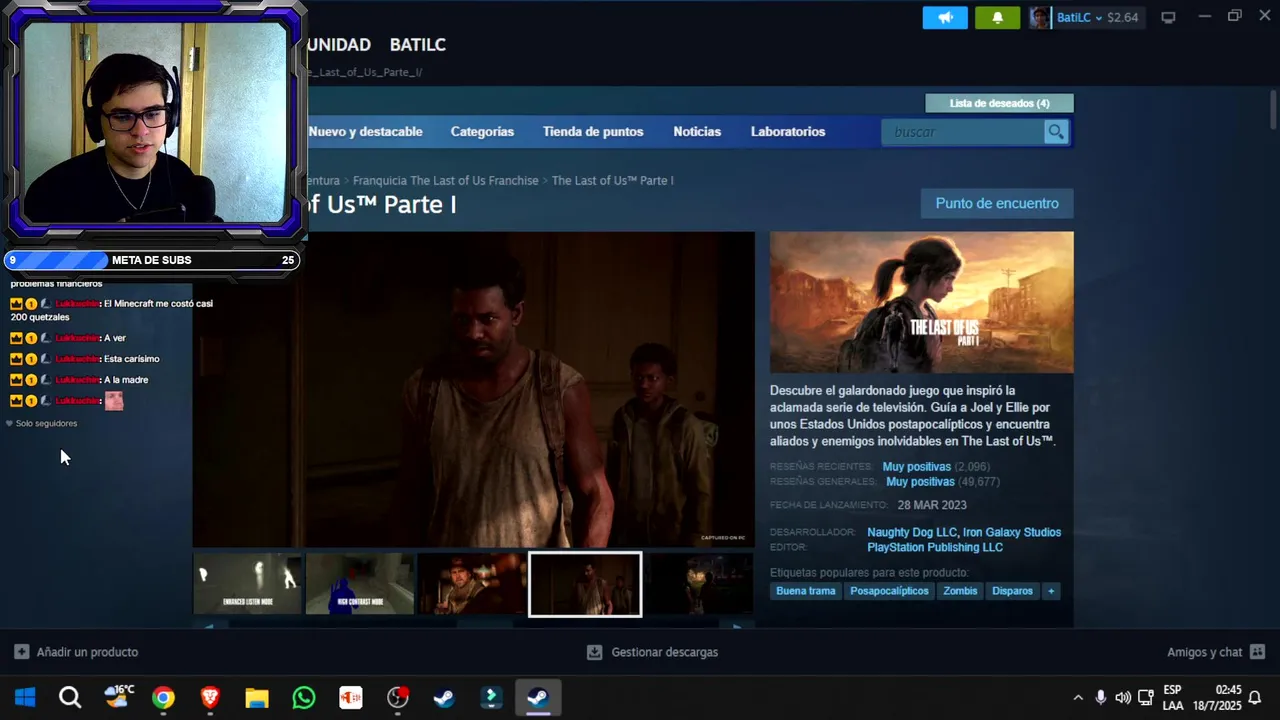Screen dimensions: 1280x720
Task: Open the Windows Start menu
Action: click(25, 697)
